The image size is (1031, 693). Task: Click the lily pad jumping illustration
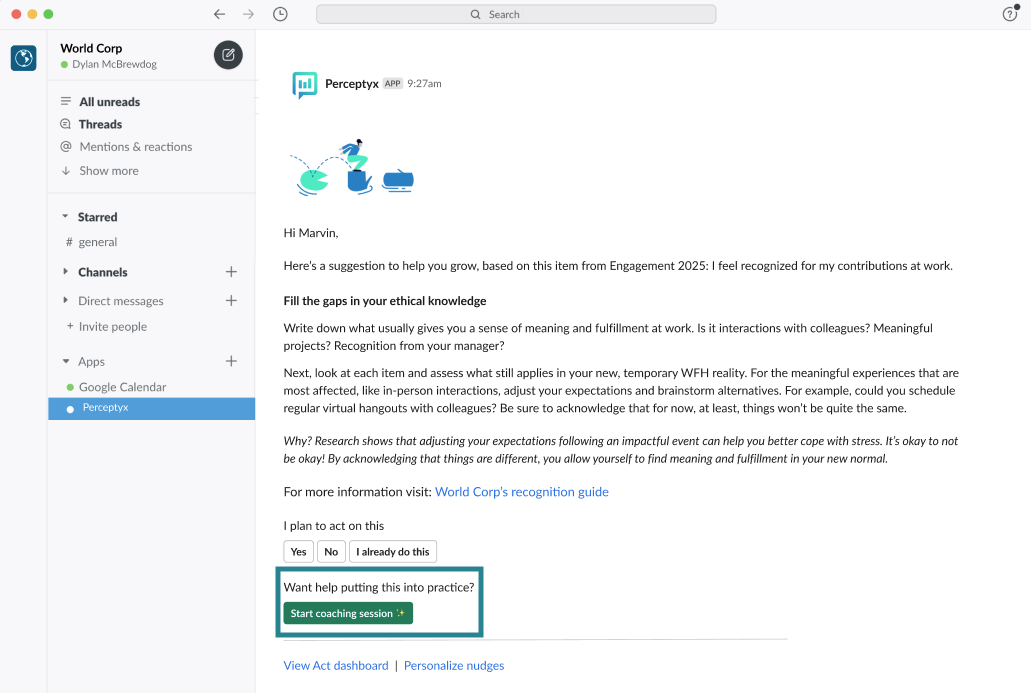pos(352,168)
